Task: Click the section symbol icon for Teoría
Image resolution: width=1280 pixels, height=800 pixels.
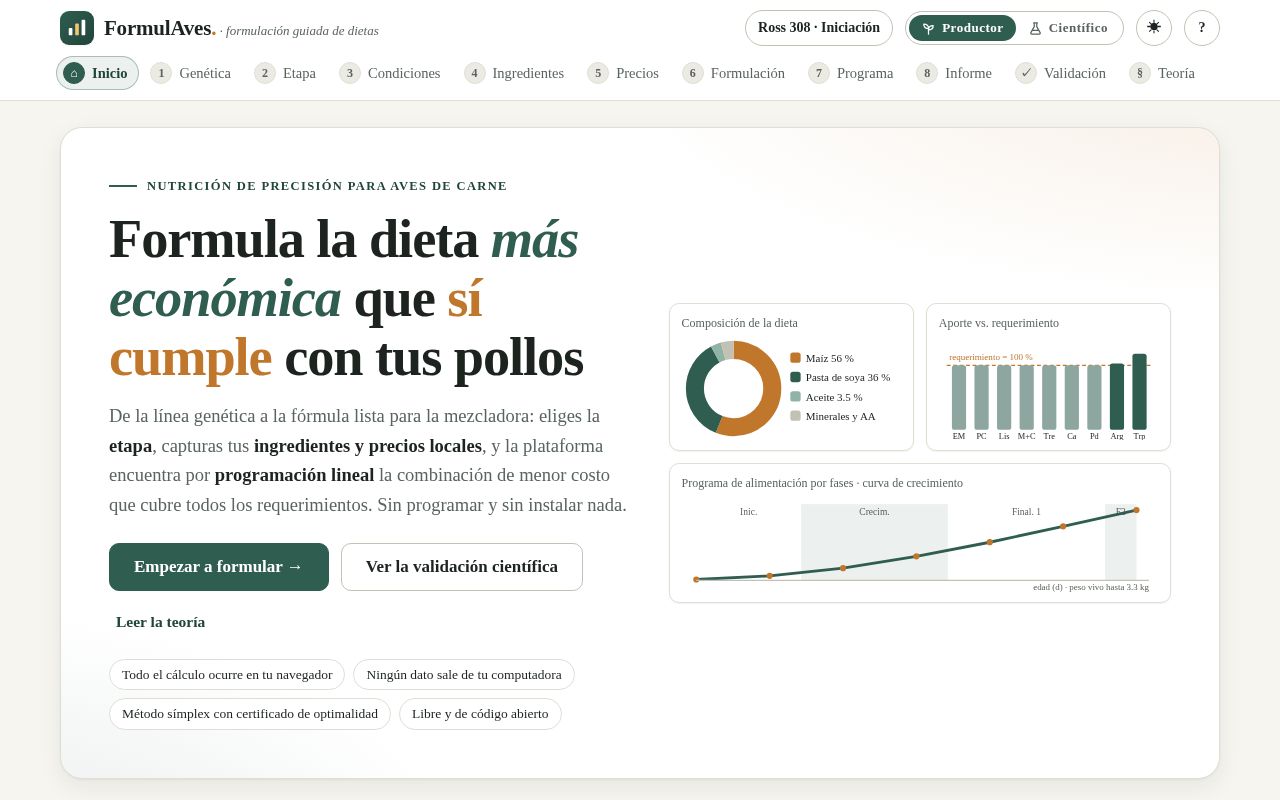Action: [1140, 73]
